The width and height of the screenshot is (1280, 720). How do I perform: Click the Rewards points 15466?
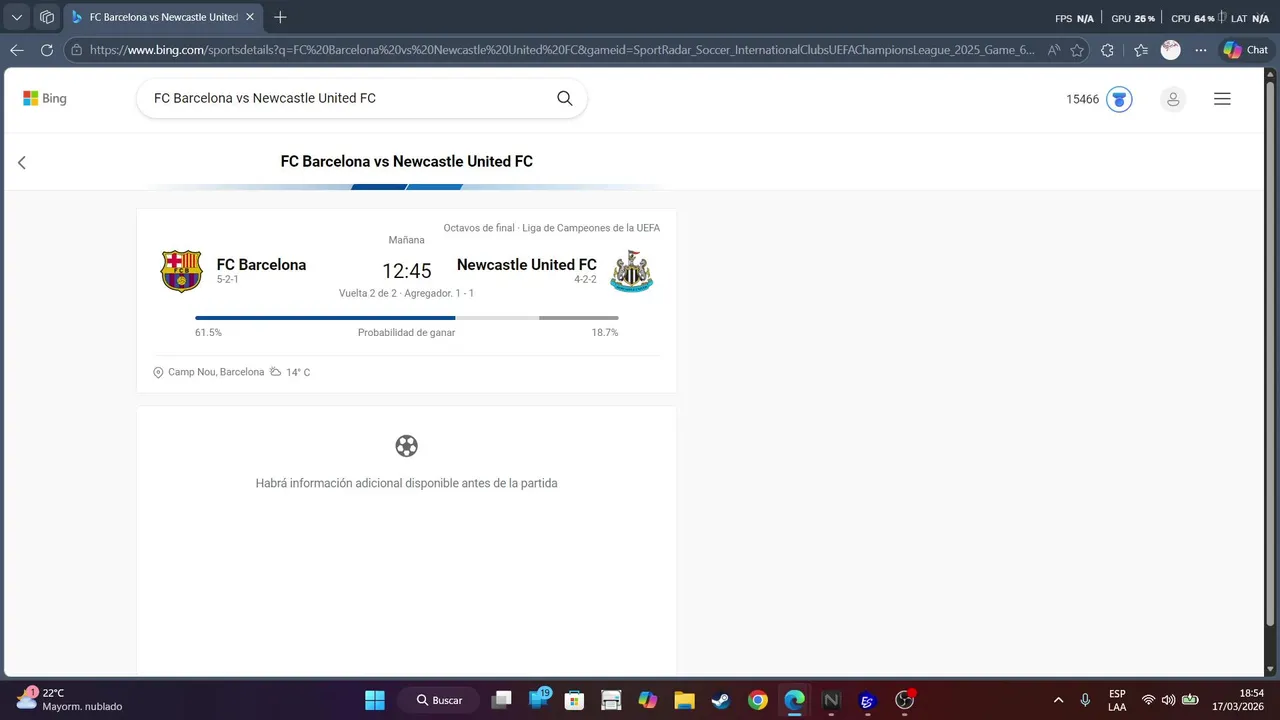[x=1082, y=99]
